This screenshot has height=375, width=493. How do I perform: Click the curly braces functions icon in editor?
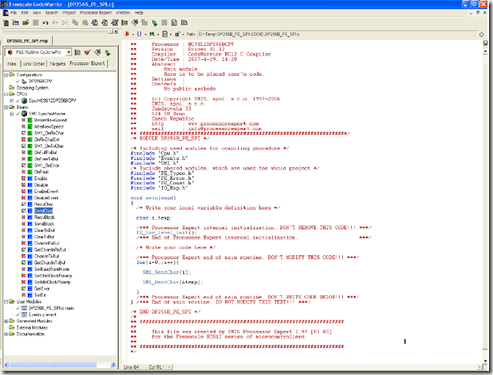pyautogui.click(x=139, y=34)
